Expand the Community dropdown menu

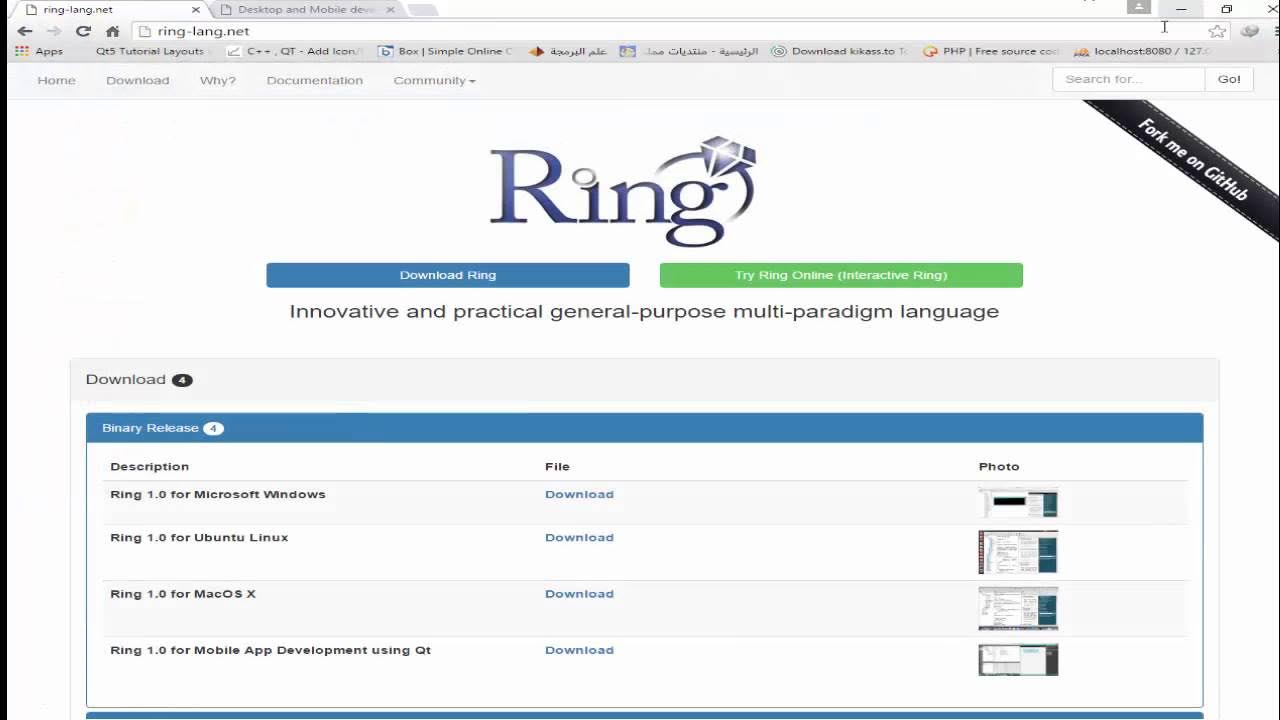[x=434, y=80]
